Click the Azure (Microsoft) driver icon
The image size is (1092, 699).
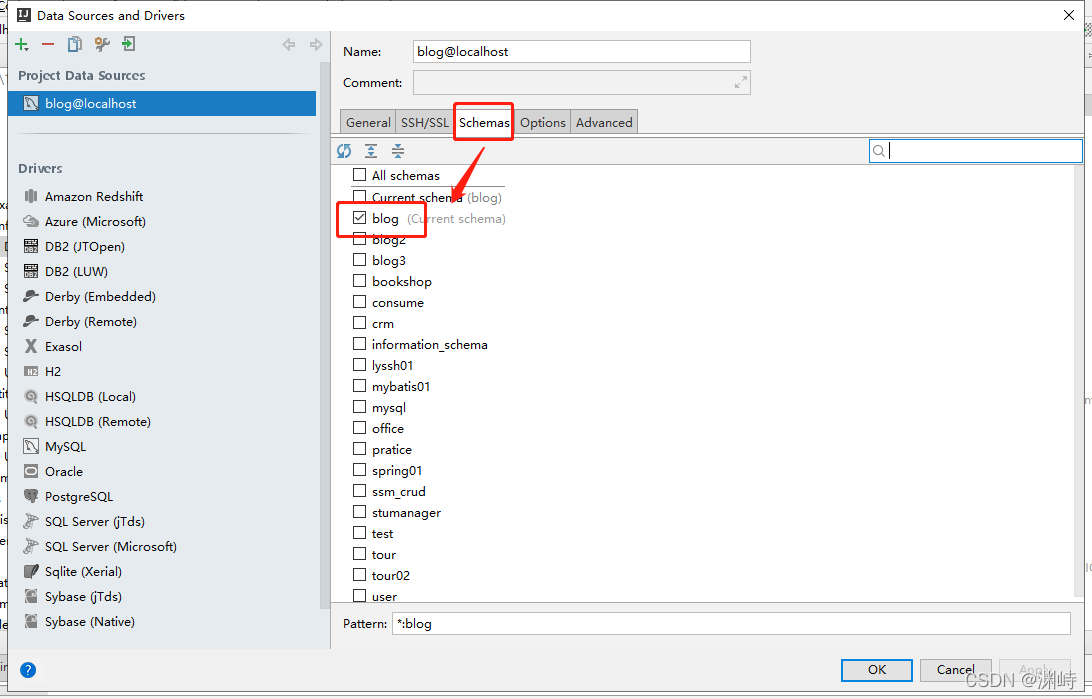pyautogui.click(x=31, y=221)
